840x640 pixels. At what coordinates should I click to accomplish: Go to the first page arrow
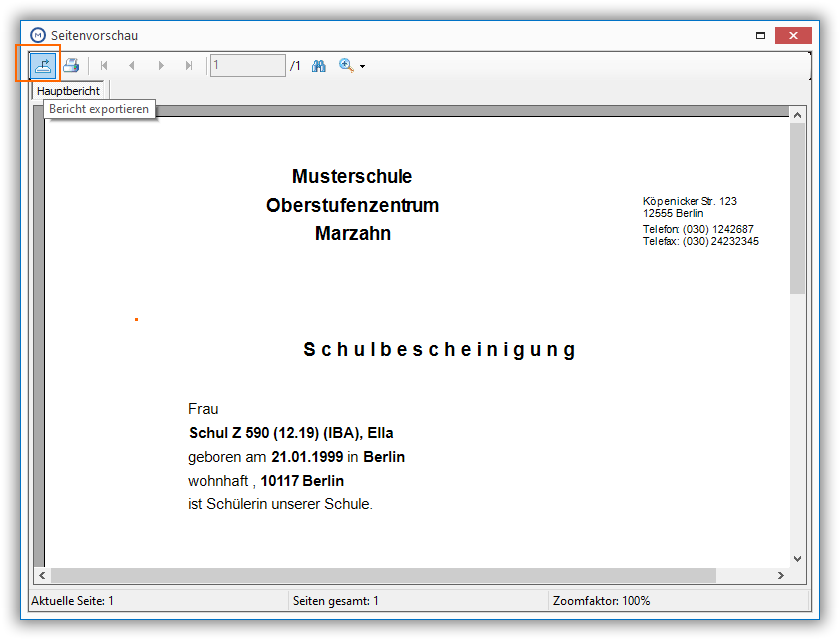[104, 66]
